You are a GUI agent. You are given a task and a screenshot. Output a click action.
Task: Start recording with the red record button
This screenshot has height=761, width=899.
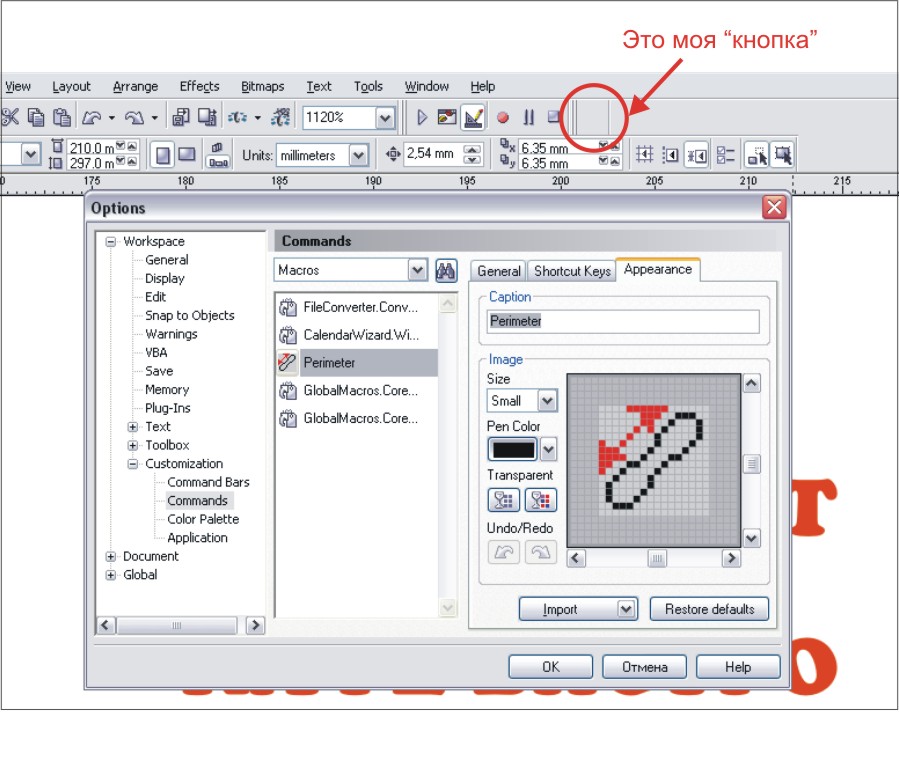[503, 118]
